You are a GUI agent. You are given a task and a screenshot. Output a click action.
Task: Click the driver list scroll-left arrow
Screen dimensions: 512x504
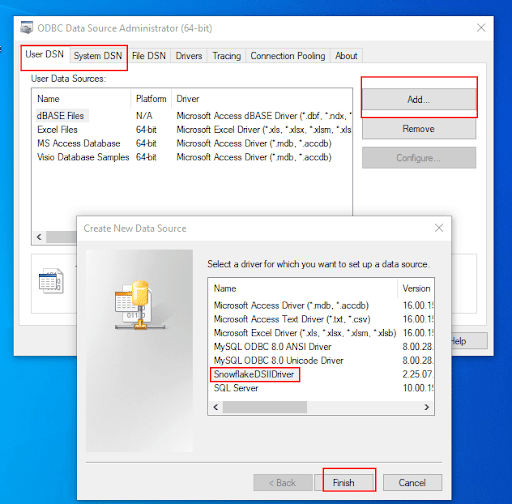point(216,407)
